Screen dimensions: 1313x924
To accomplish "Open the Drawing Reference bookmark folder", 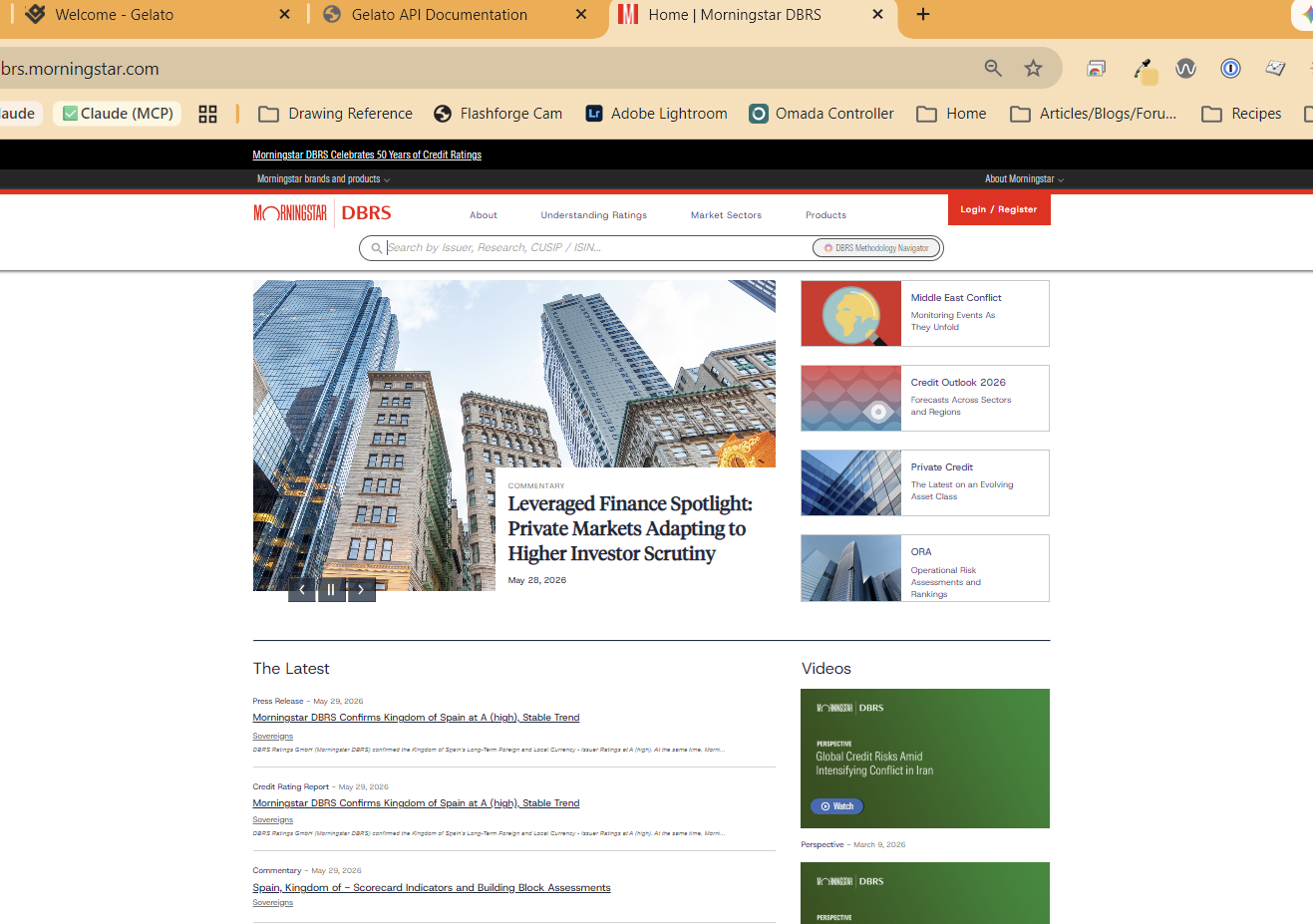I will [x=335, y=114].
